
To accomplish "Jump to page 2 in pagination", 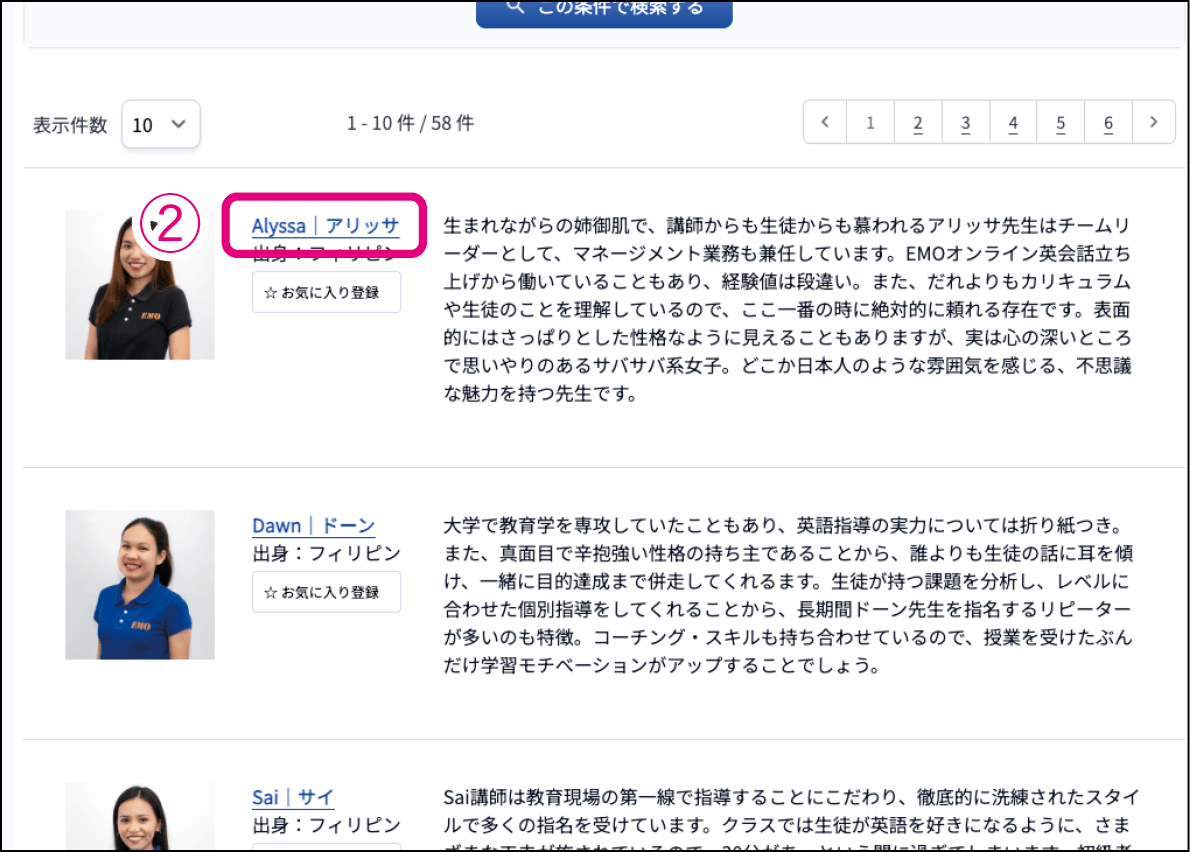I will click(x=918, y=122).
